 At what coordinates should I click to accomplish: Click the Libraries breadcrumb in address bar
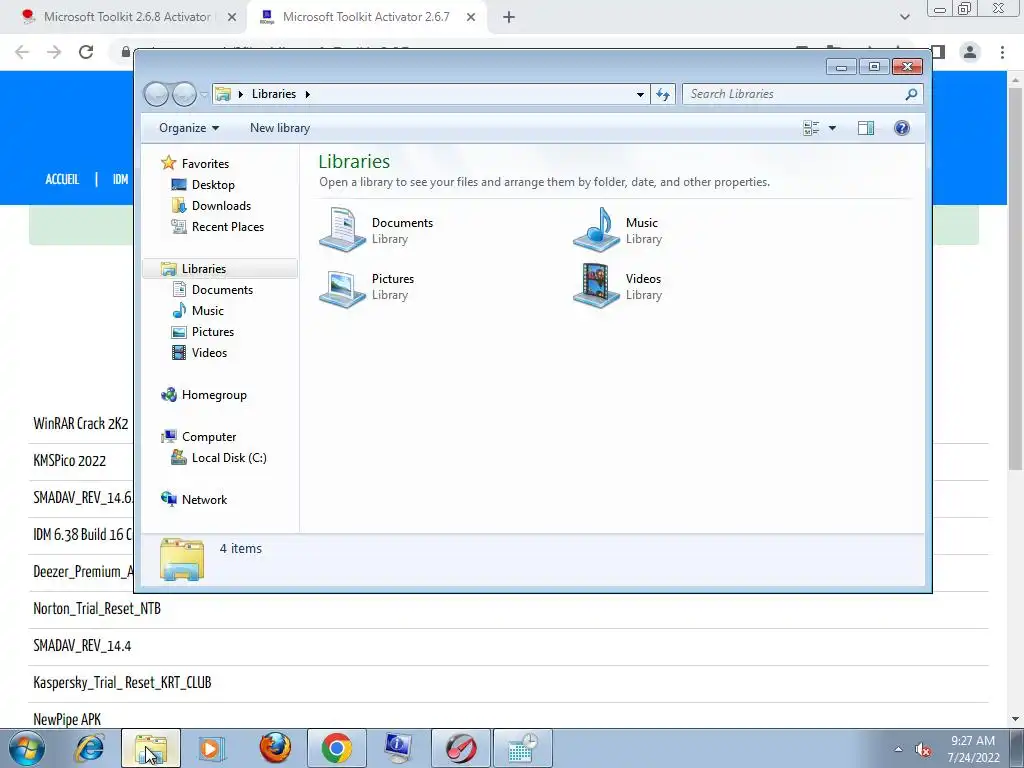[274, 94]
